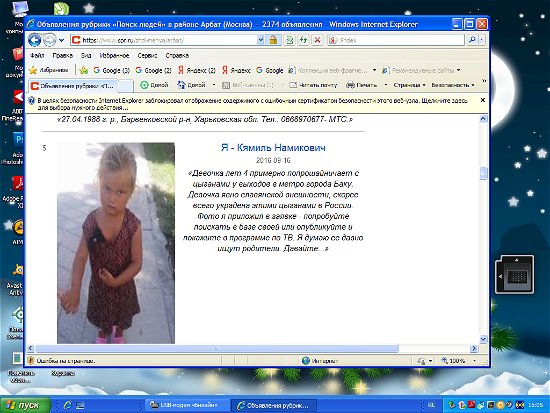Open the Рекомендуемые сайты favorites item
This screenshot has height=413, width=550.
pyautogui.click(x=421, y=70)
